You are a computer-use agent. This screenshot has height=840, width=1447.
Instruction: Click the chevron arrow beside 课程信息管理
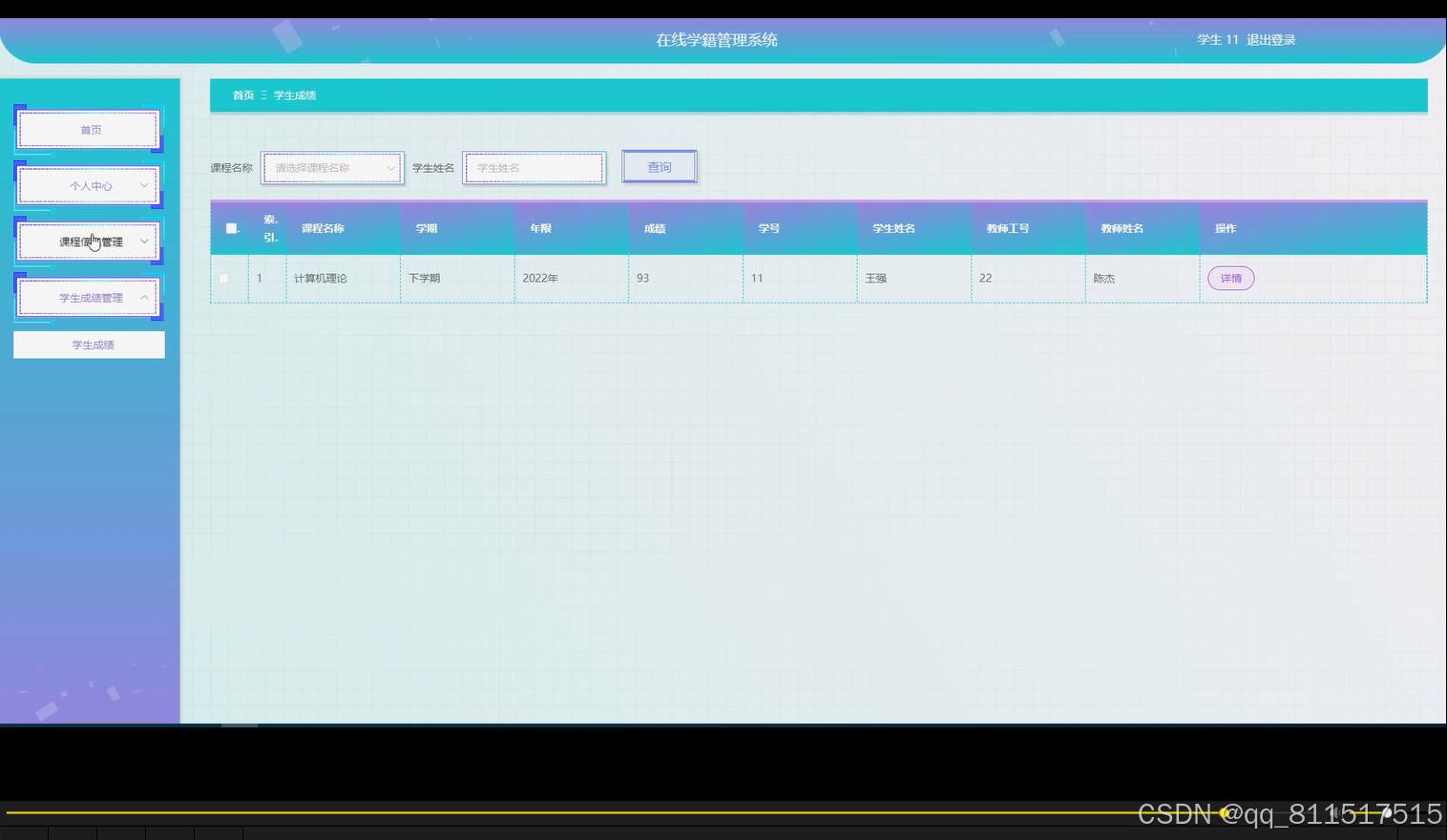[x=144, y=241]
